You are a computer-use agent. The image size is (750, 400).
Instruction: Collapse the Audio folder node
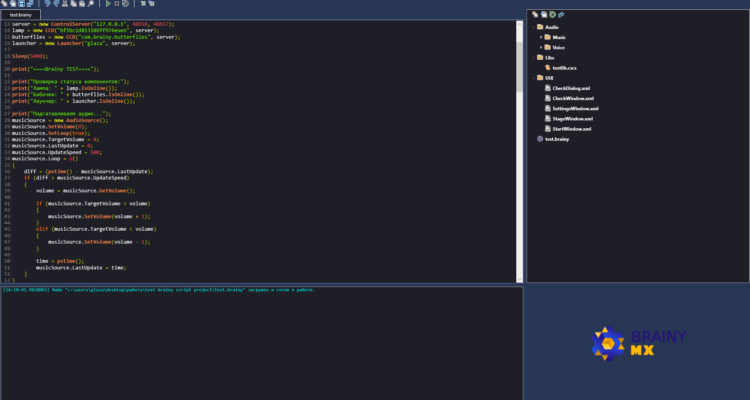534,27
